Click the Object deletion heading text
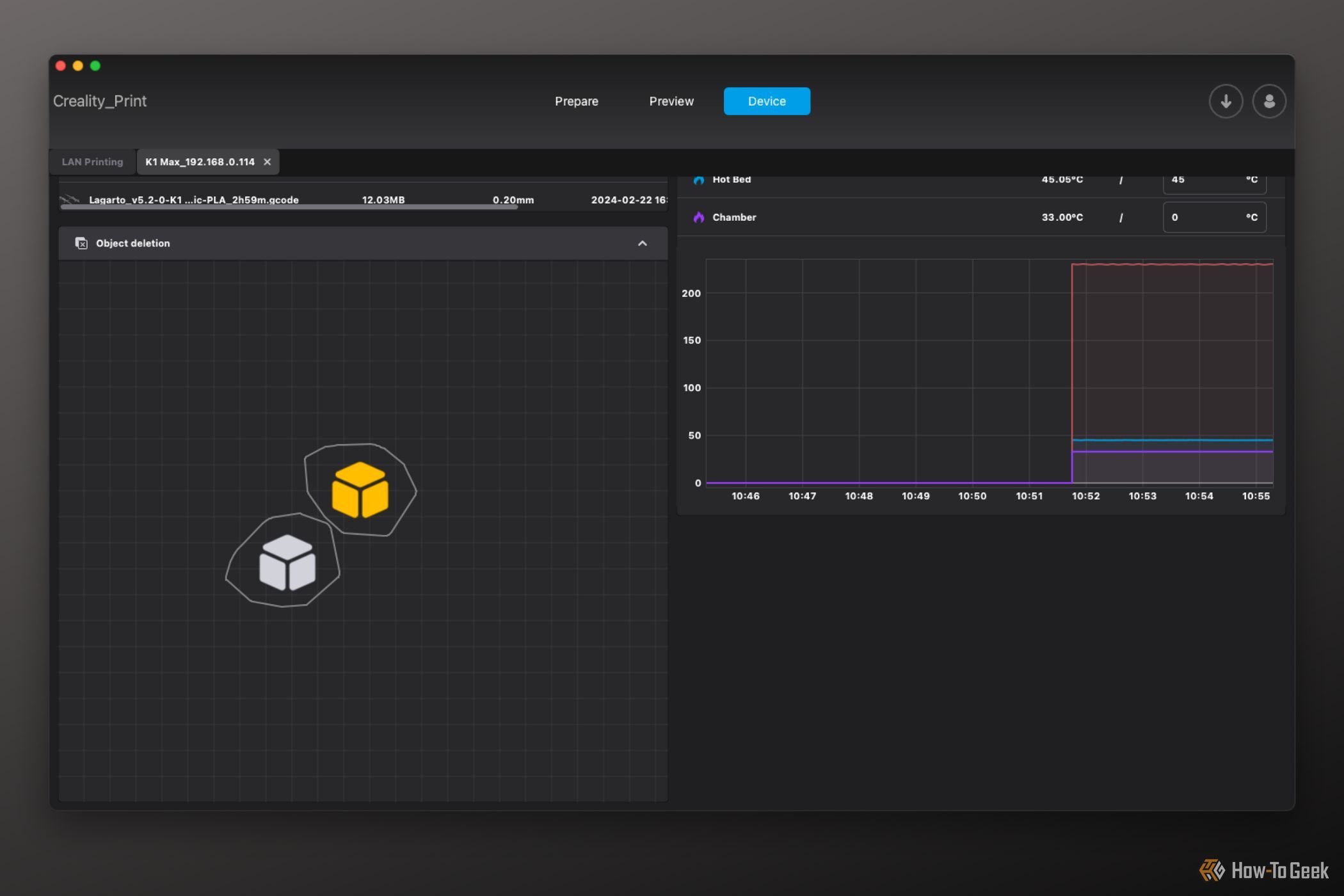Screen dimensions: 1344x896 point(132,243)
